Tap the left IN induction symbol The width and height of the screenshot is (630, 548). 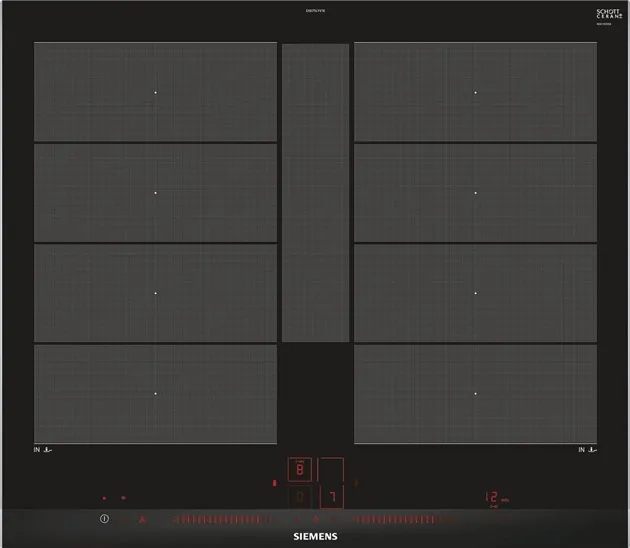pyautogui.click(x=42, y=451)
